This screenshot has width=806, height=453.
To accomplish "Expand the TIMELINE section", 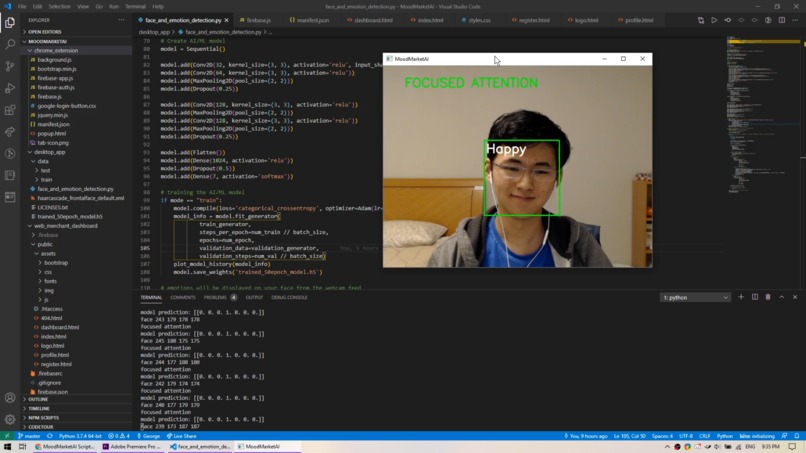I will pos(76,409).
